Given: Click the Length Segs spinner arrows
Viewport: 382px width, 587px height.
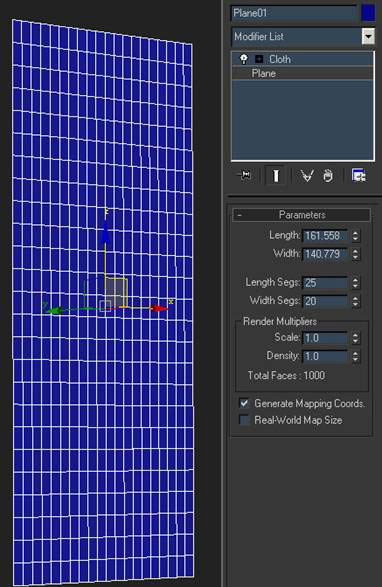Looking at the screenshot, I should coord(355,283).
